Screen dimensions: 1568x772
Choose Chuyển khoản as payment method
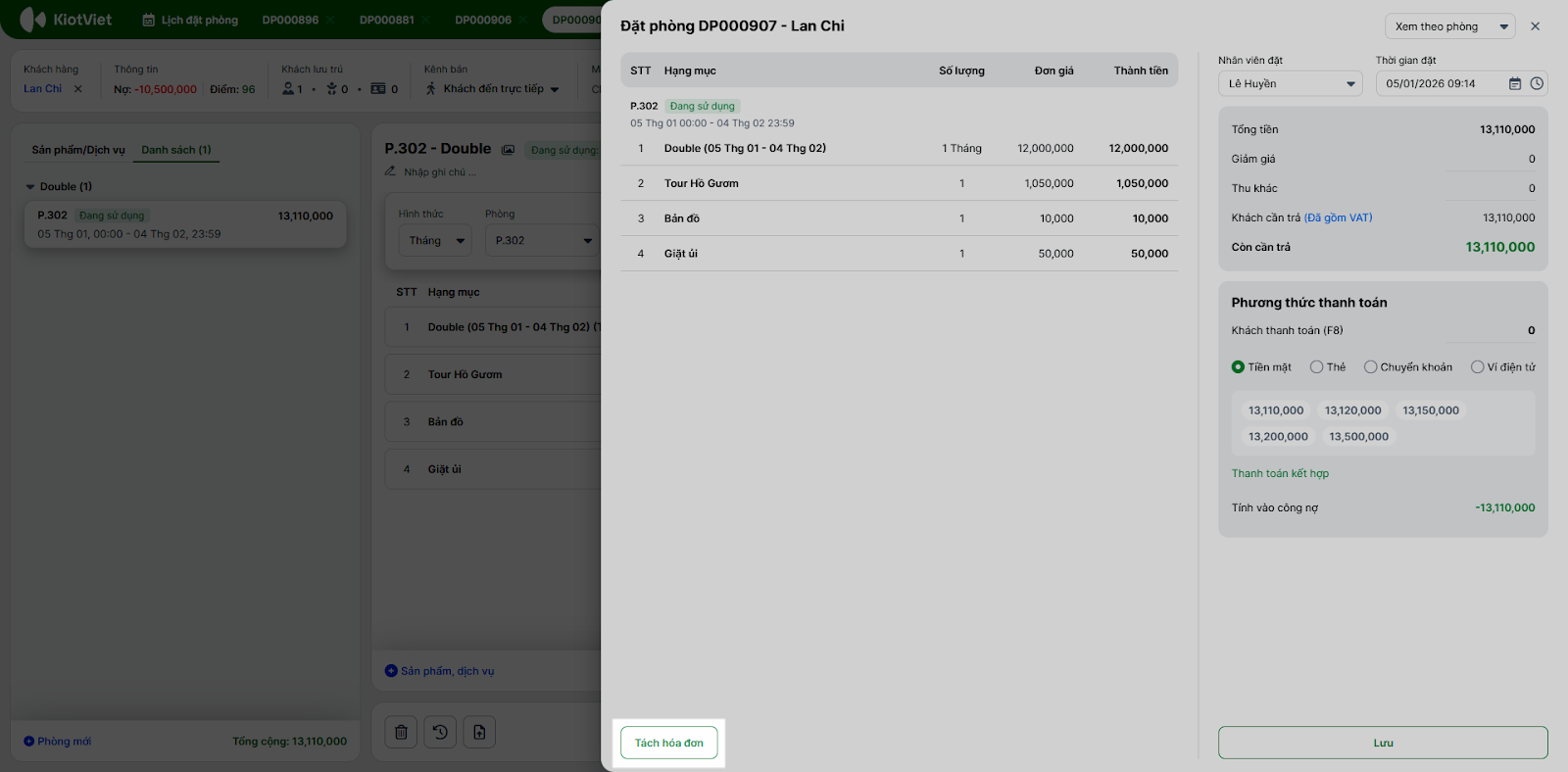click(1371, 367)
